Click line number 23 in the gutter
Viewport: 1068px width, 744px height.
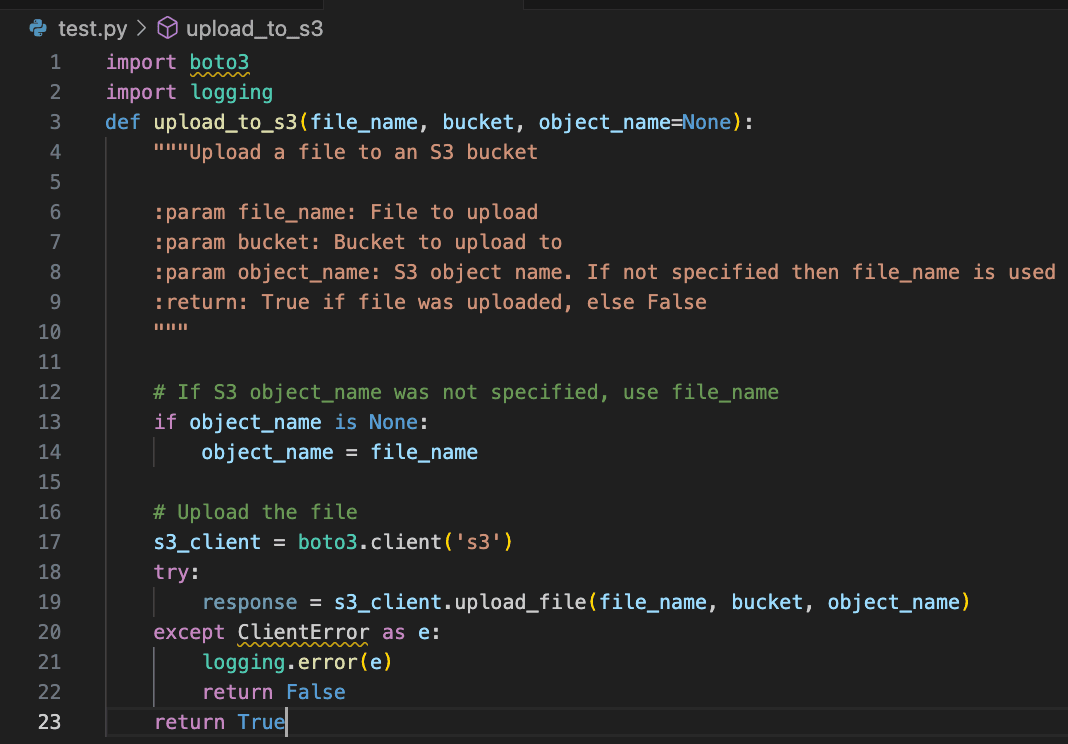(x=49, y=722)
